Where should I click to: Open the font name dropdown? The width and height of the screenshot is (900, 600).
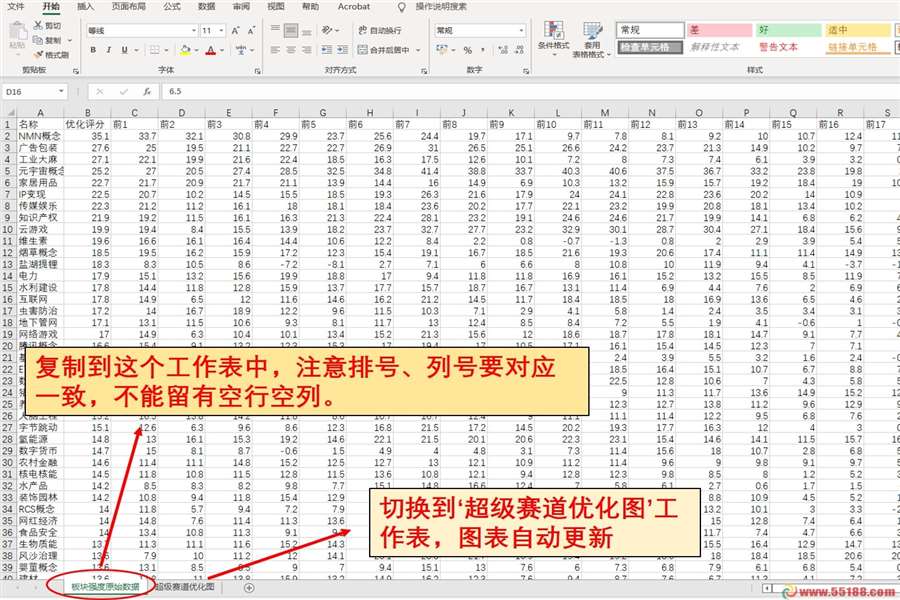click(194, 30)
